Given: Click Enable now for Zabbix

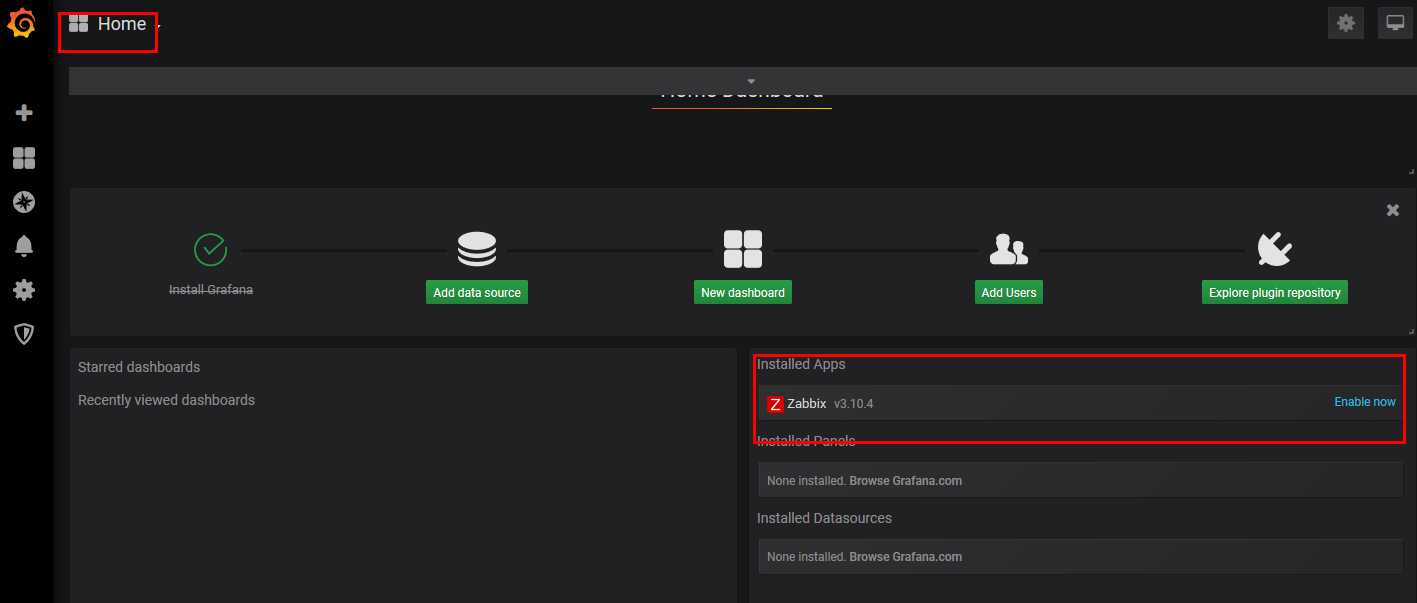Looking at the screenshot, I should tap(1365, 402).
